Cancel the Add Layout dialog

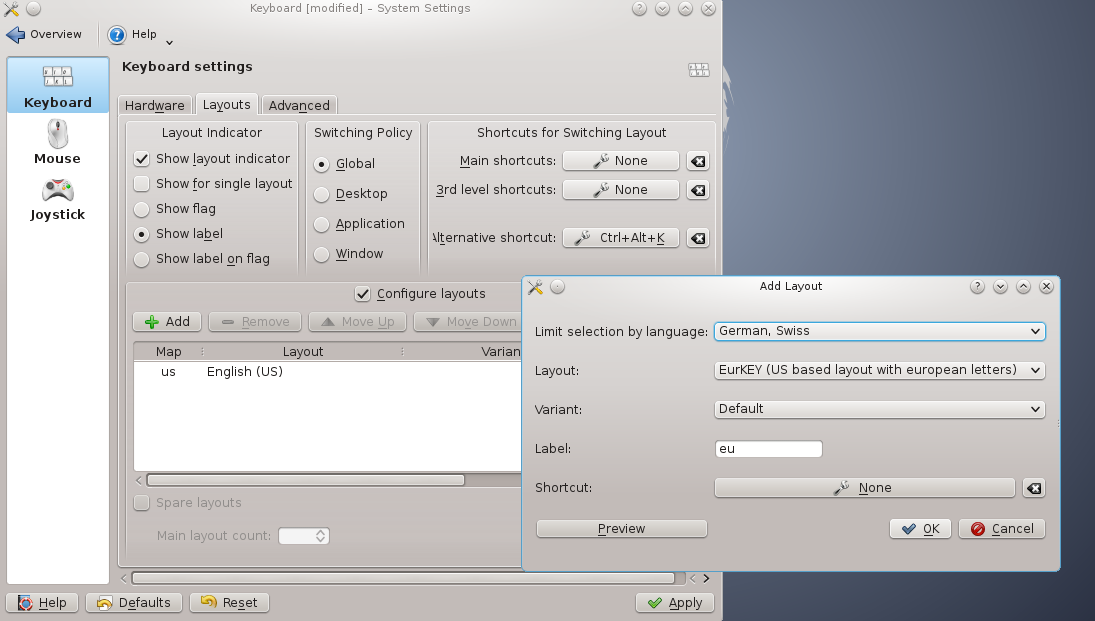pyautogui.click(x=1002, y=529)
